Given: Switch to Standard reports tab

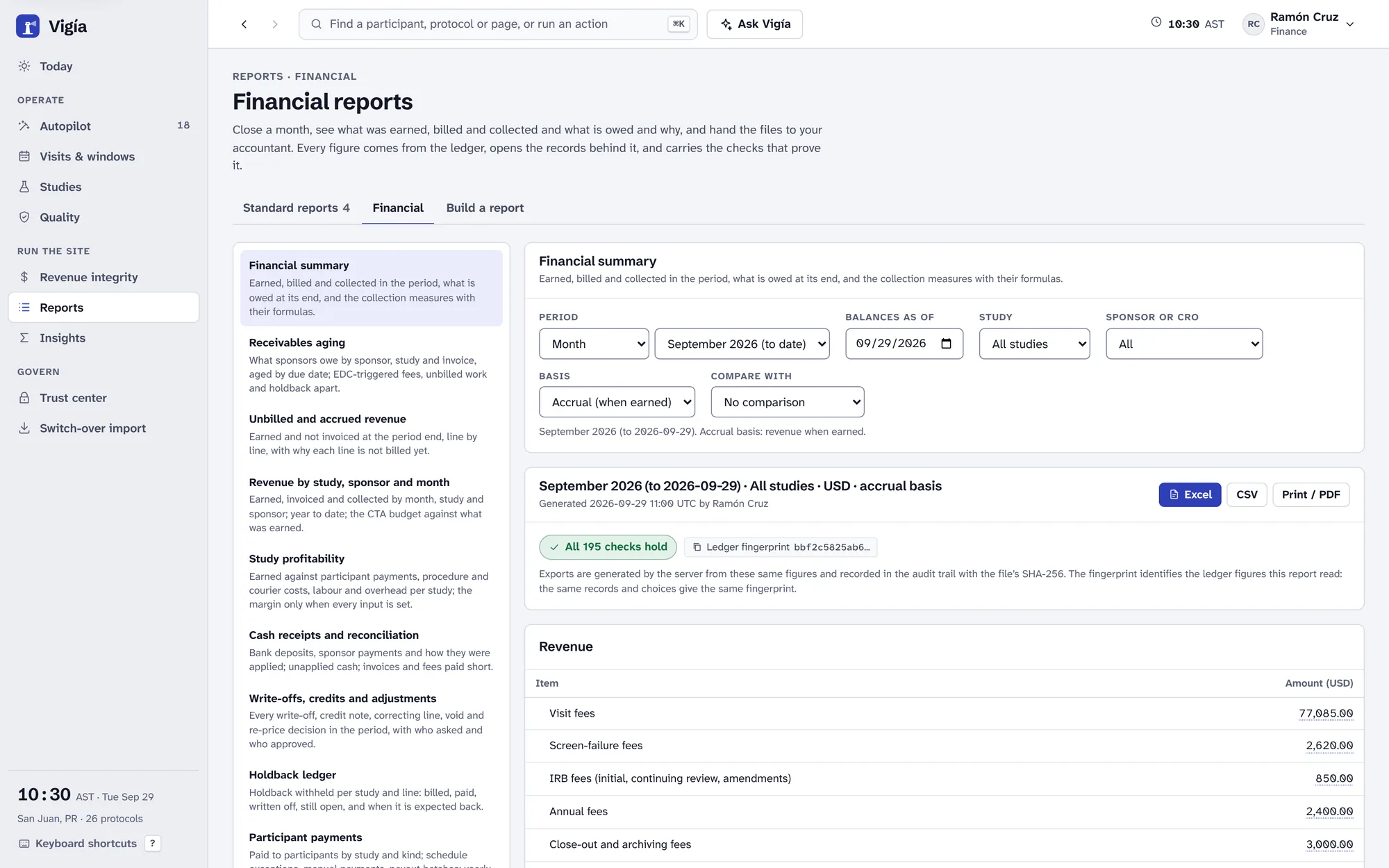Looking at the screenshot, I should [297, 208].
